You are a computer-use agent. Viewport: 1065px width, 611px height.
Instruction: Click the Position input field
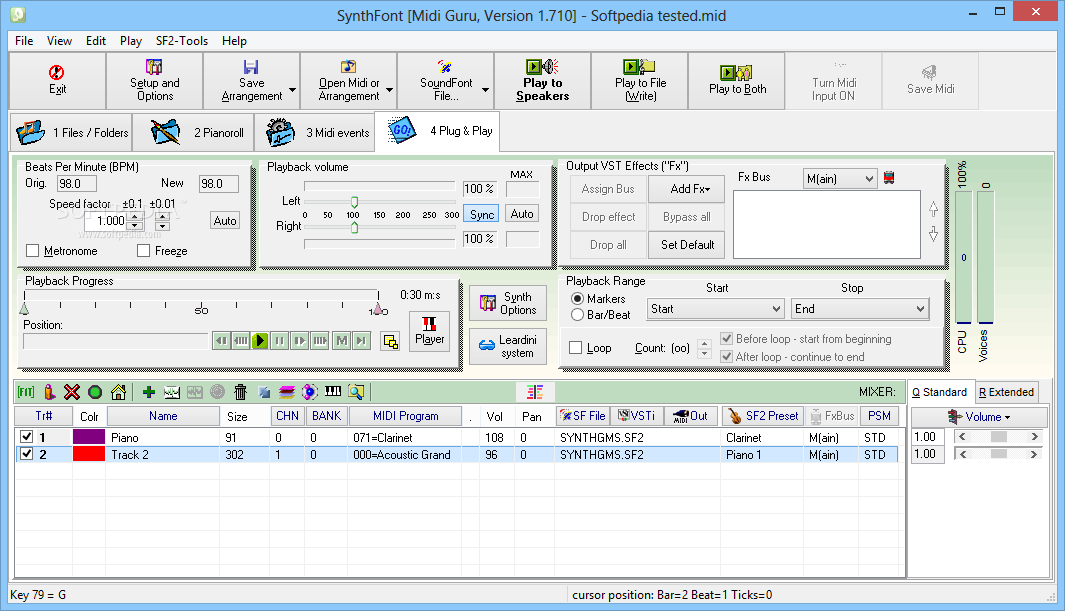[115, 341]
